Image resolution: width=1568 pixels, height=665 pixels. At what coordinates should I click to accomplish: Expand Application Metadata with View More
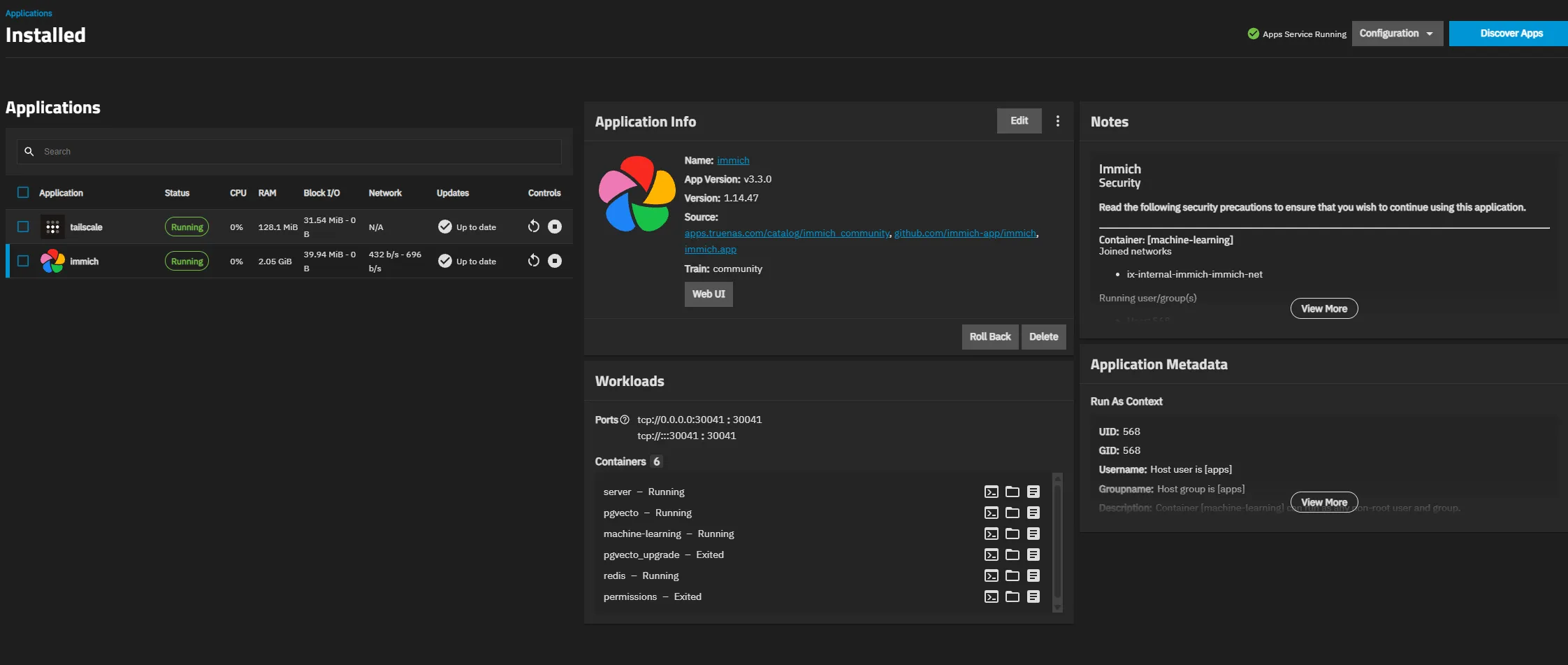click(x=1324, y=502)
